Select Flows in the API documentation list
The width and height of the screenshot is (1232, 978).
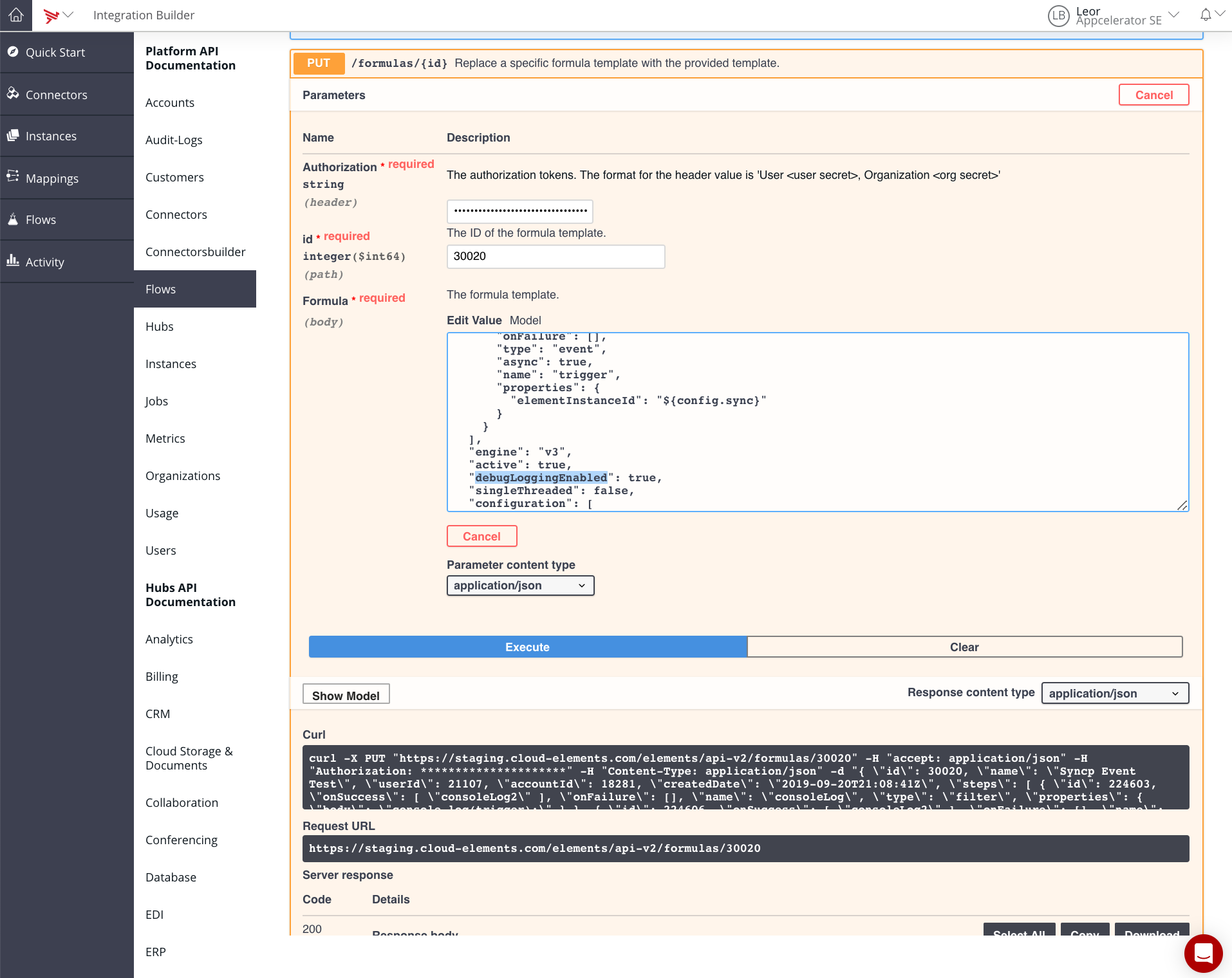point(161,289)
